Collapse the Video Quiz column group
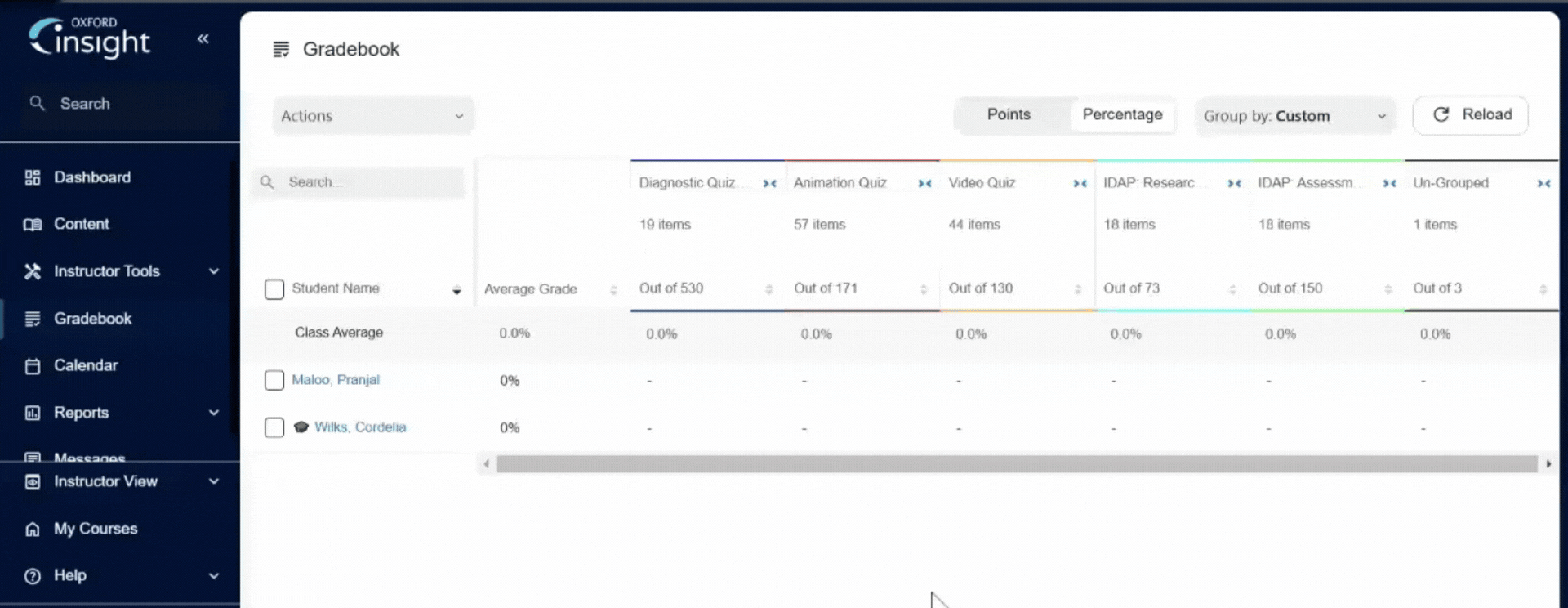Image resolution: width=1568 pixels, height=608 pixels. 1080,183
